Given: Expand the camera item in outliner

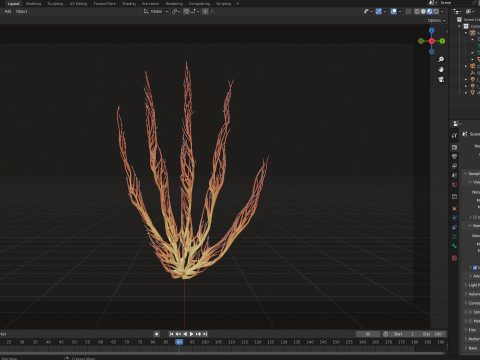Looking at the screenshot, I should click(466, 66).
